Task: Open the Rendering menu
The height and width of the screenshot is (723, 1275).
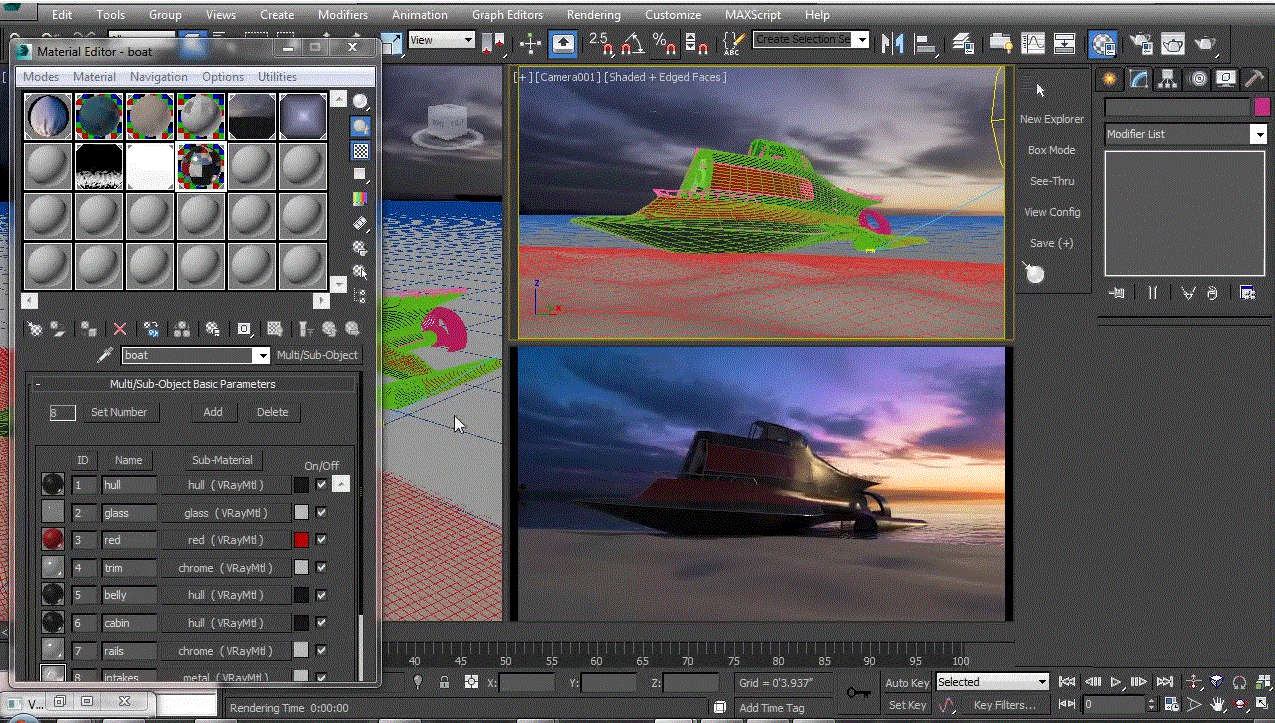Action: pyautogui.click(x=593, y=15)
